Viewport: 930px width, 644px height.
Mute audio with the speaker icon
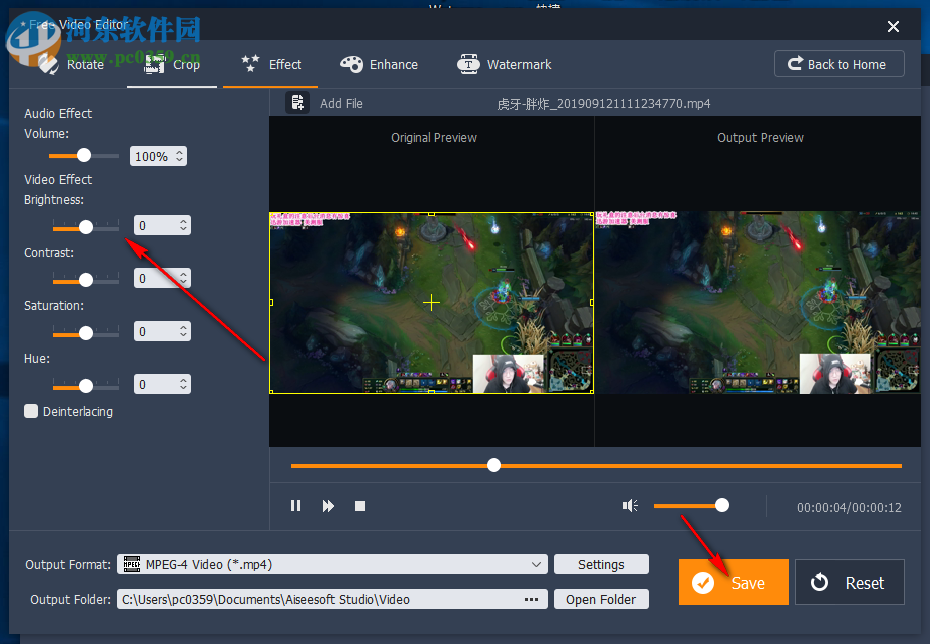[x=631, y=505]
